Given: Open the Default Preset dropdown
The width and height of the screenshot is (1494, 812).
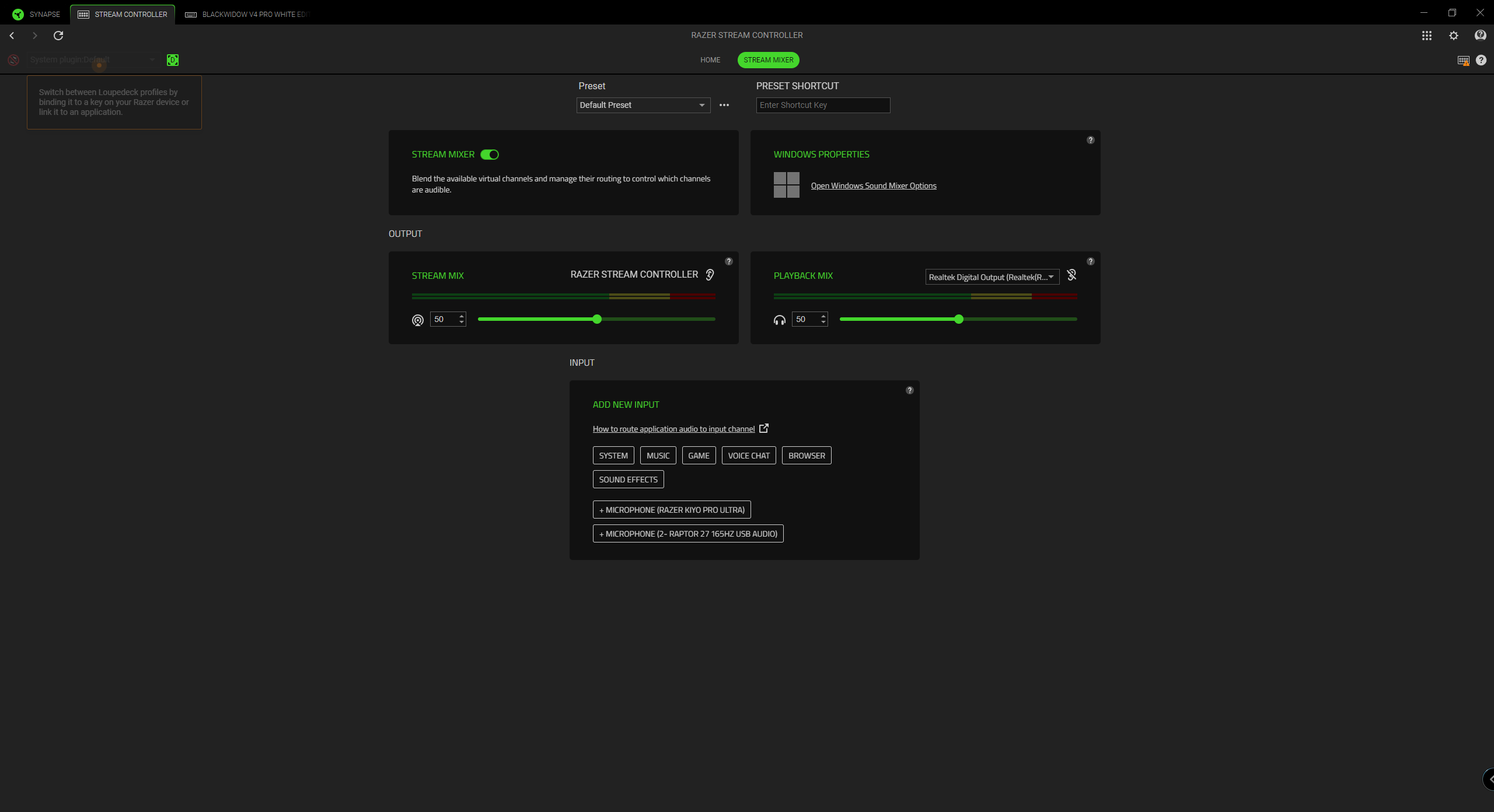Looking at the screenshot, I should 642,105.
